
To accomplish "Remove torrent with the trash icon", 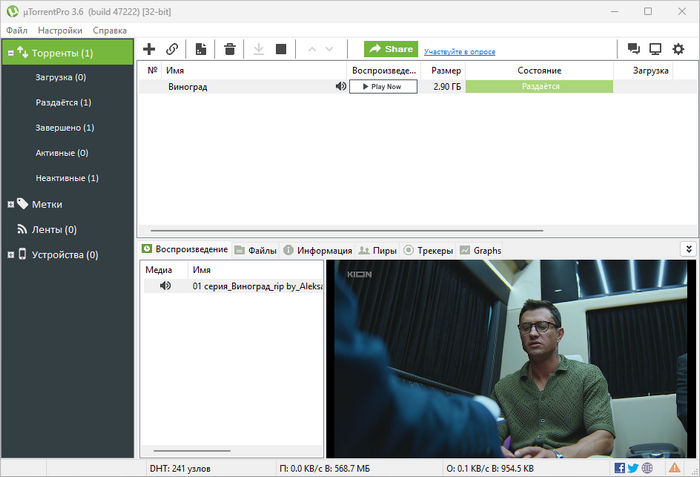I will (229, 49).
